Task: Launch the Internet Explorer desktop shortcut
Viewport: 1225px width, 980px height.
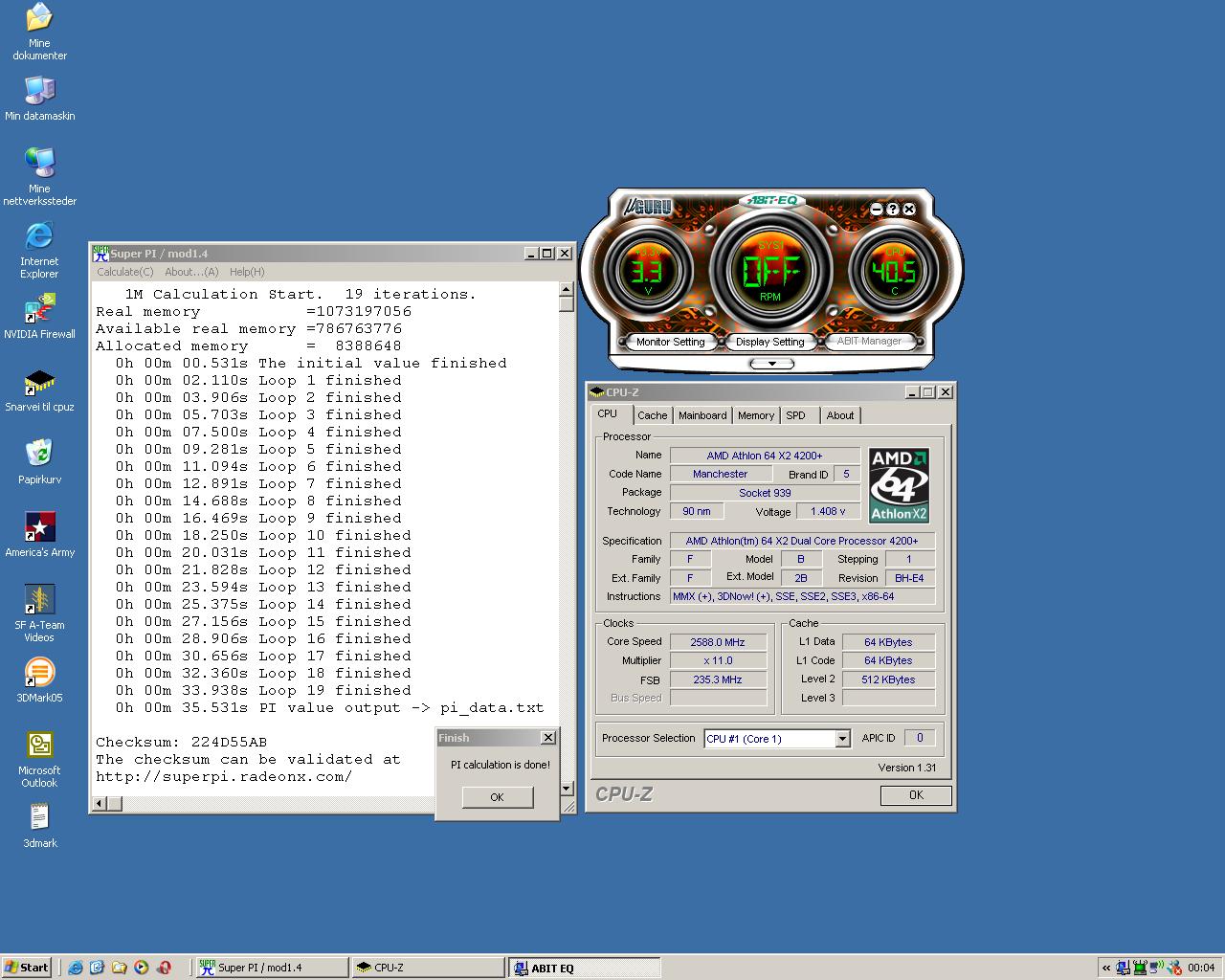Action: (39, 250)
